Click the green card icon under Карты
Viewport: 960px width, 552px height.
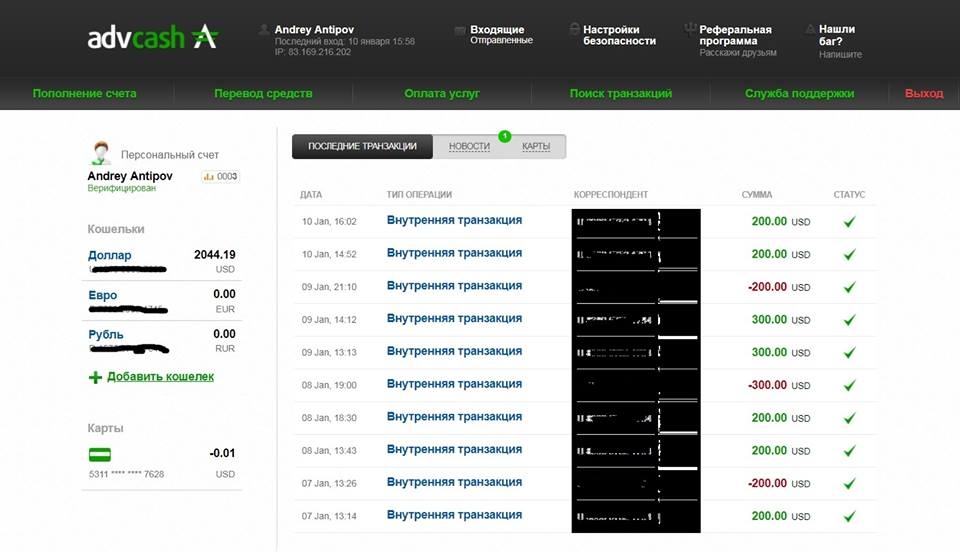[x=100, y=454]
